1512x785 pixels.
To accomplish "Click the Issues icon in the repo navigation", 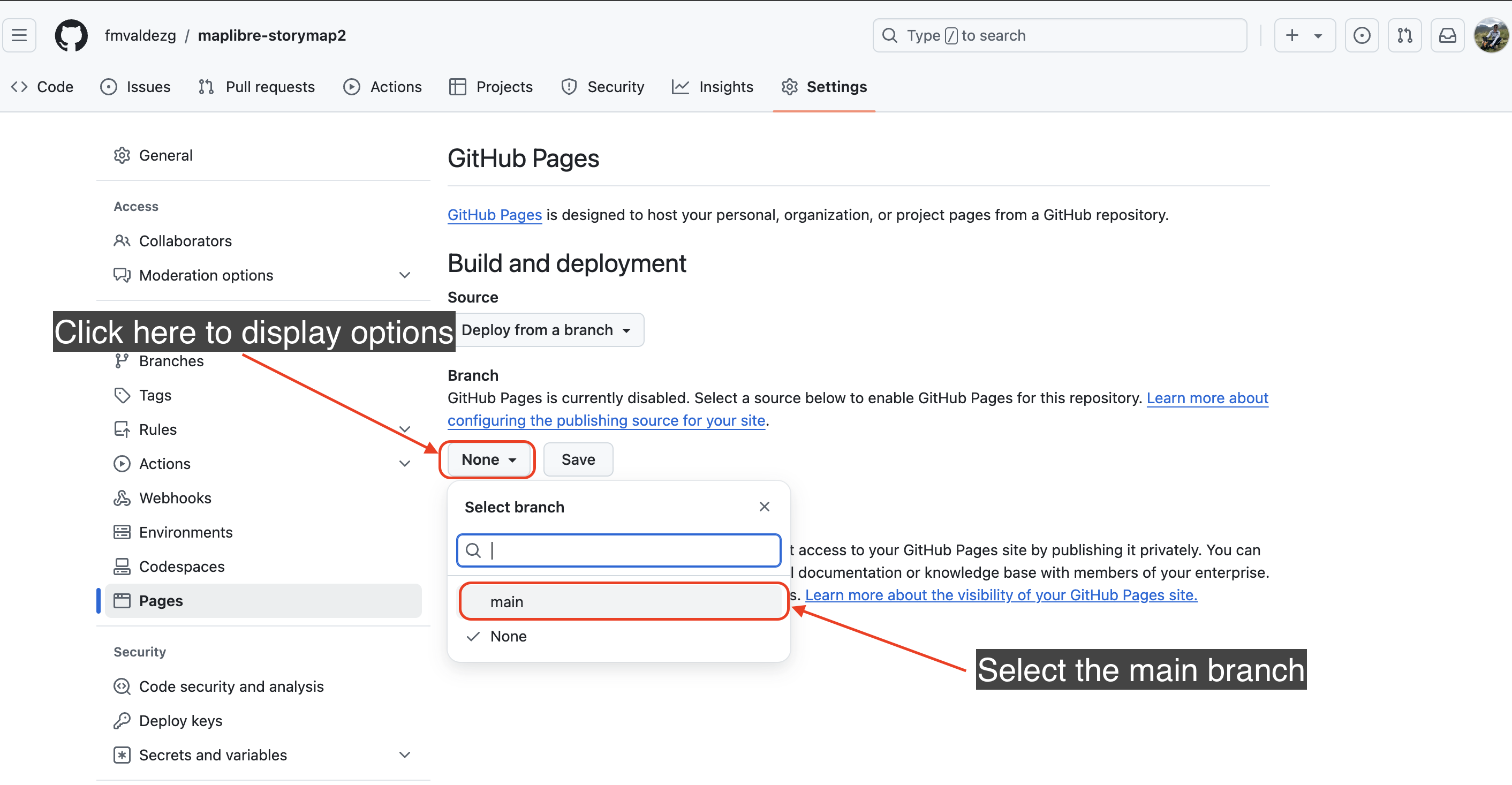I will 109,86.
